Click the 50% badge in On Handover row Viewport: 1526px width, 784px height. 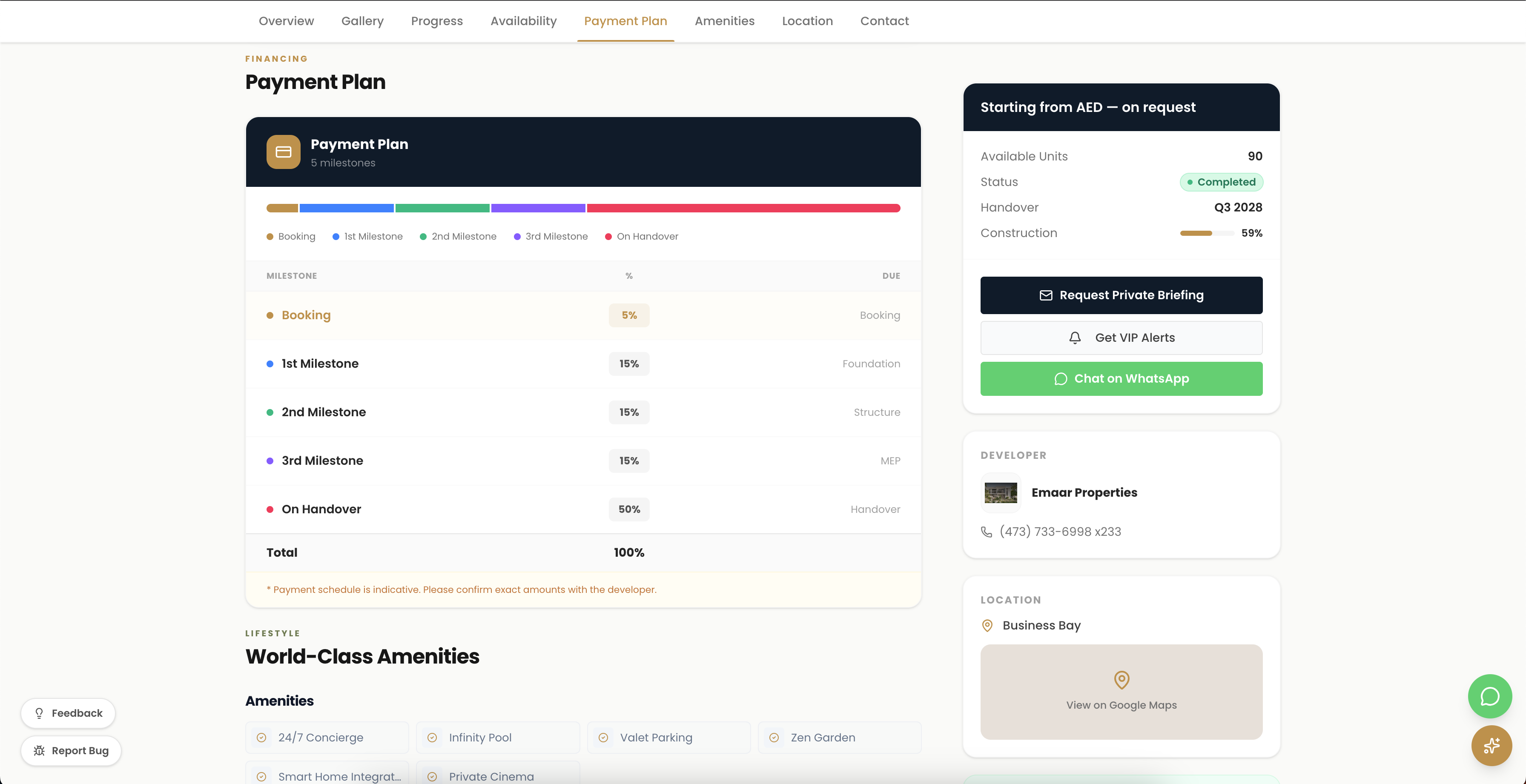629,510
